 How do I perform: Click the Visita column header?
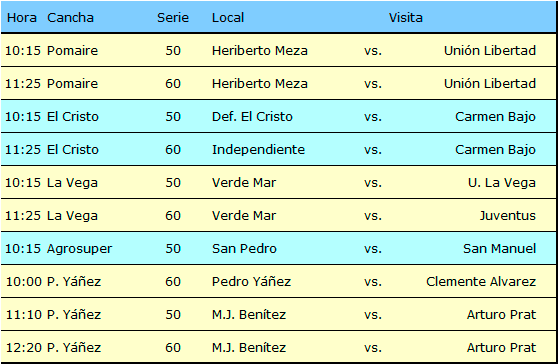[x=406, y=18]
